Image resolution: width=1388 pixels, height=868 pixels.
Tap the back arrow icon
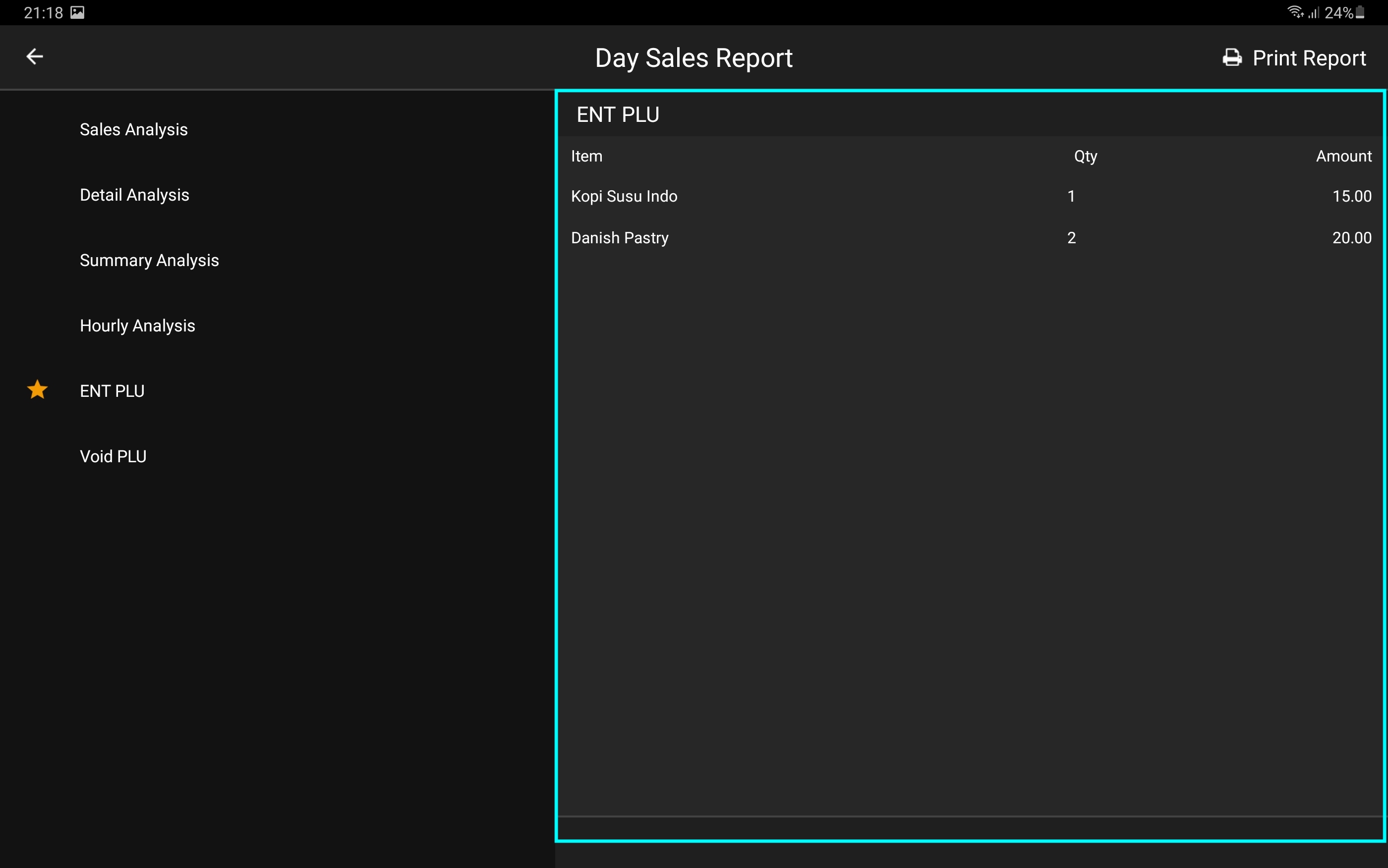[35, 57]
